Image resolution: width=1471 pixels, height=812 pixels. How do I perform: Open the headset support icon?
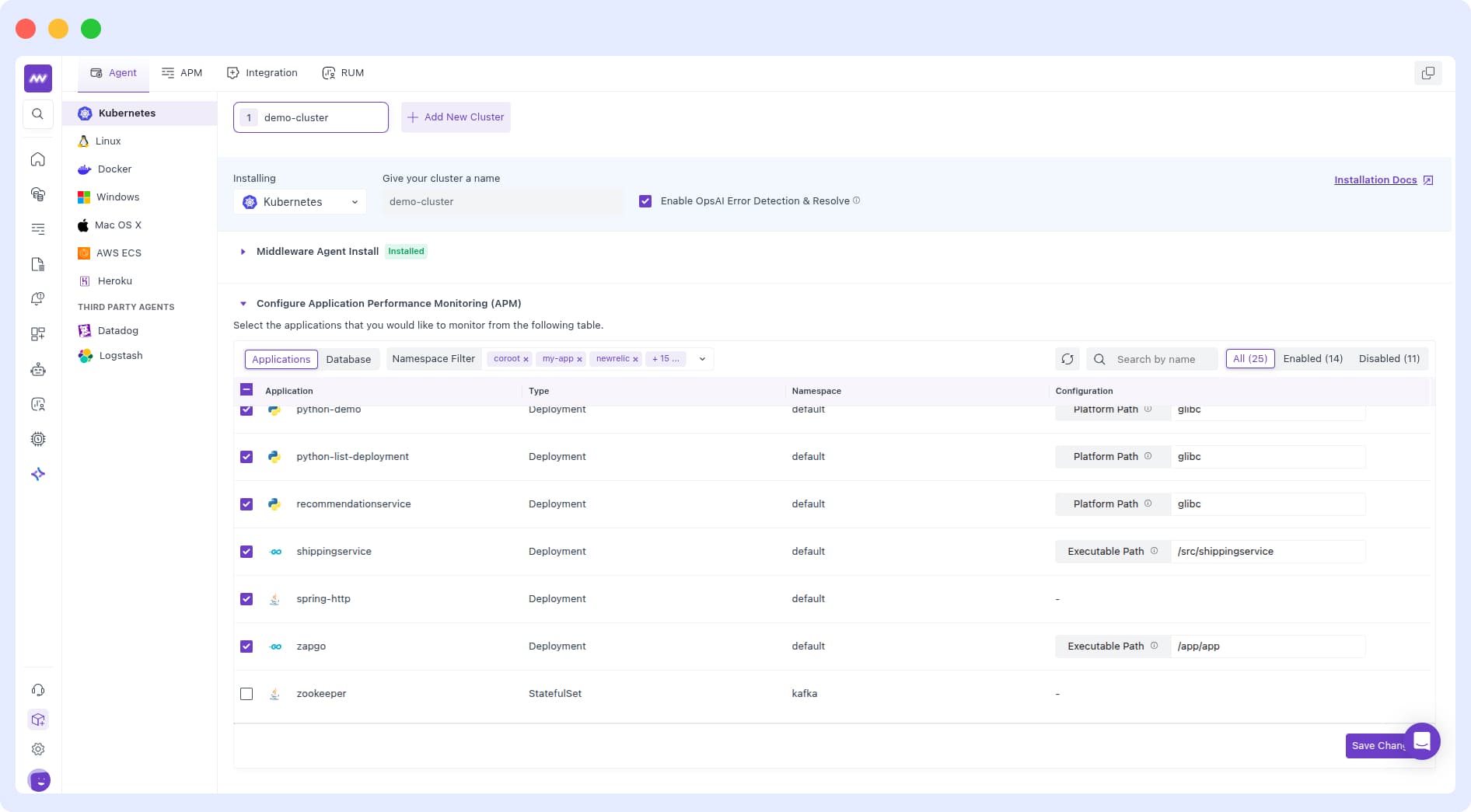(37, 690)
